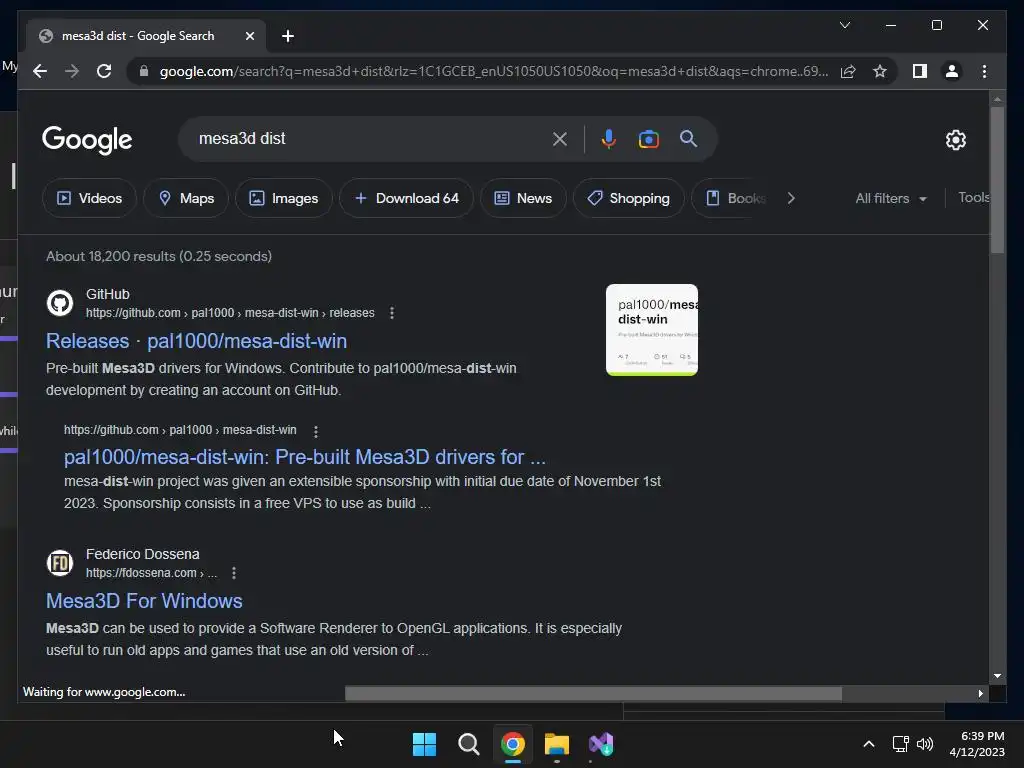Open the Chrome profile menu
This screenshot has width=1024, height=768.
952,71
